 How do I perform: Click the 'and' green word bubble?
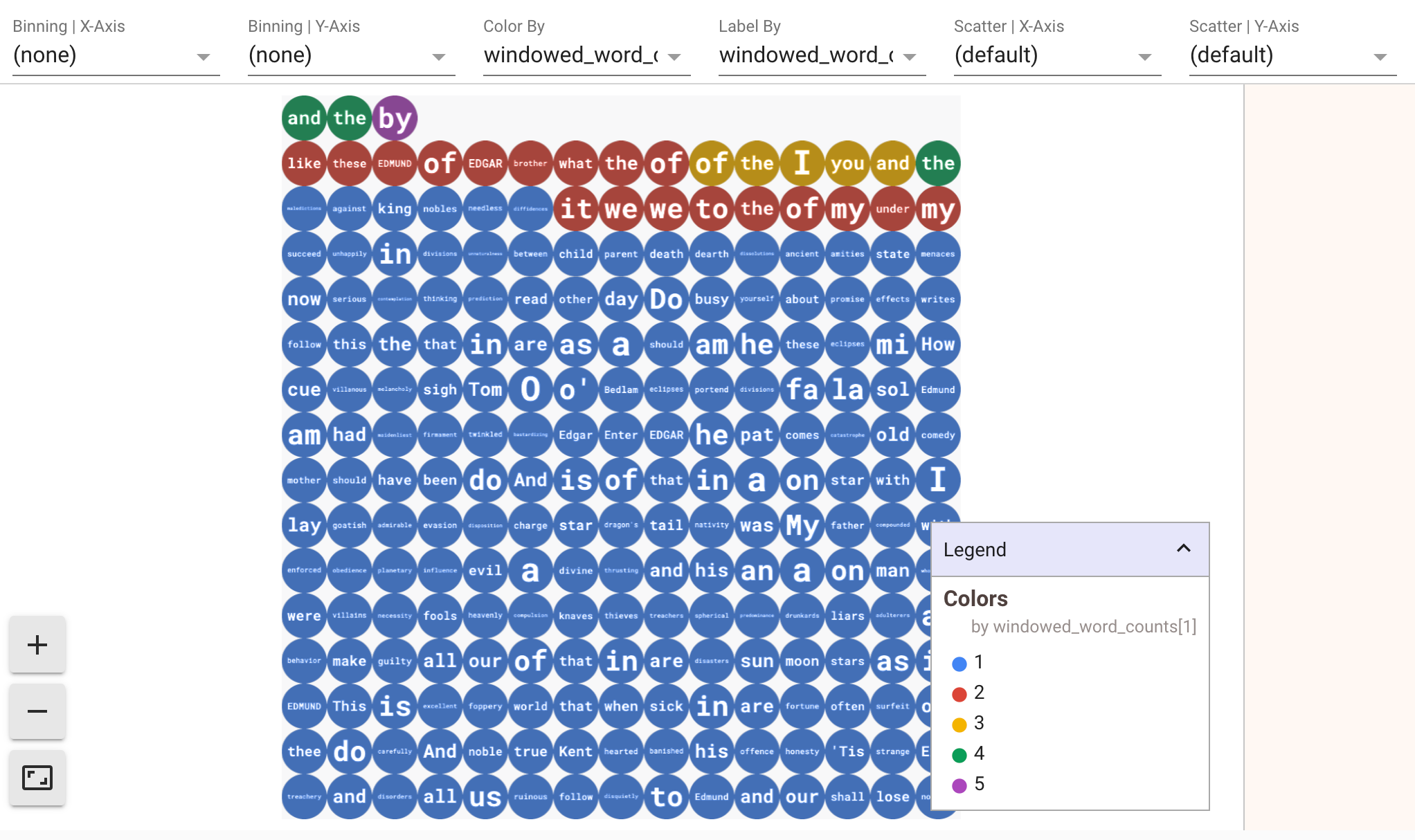tap(302, 117)
